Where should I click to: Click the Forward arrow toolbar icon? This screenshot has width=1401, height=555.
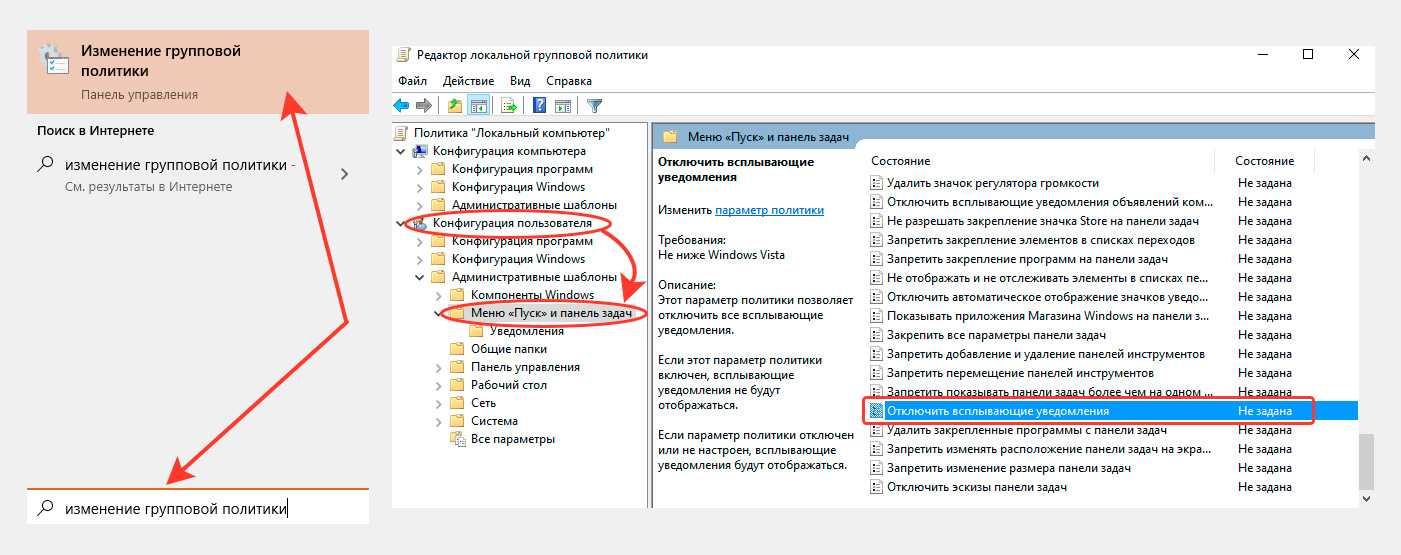point(423,105)
